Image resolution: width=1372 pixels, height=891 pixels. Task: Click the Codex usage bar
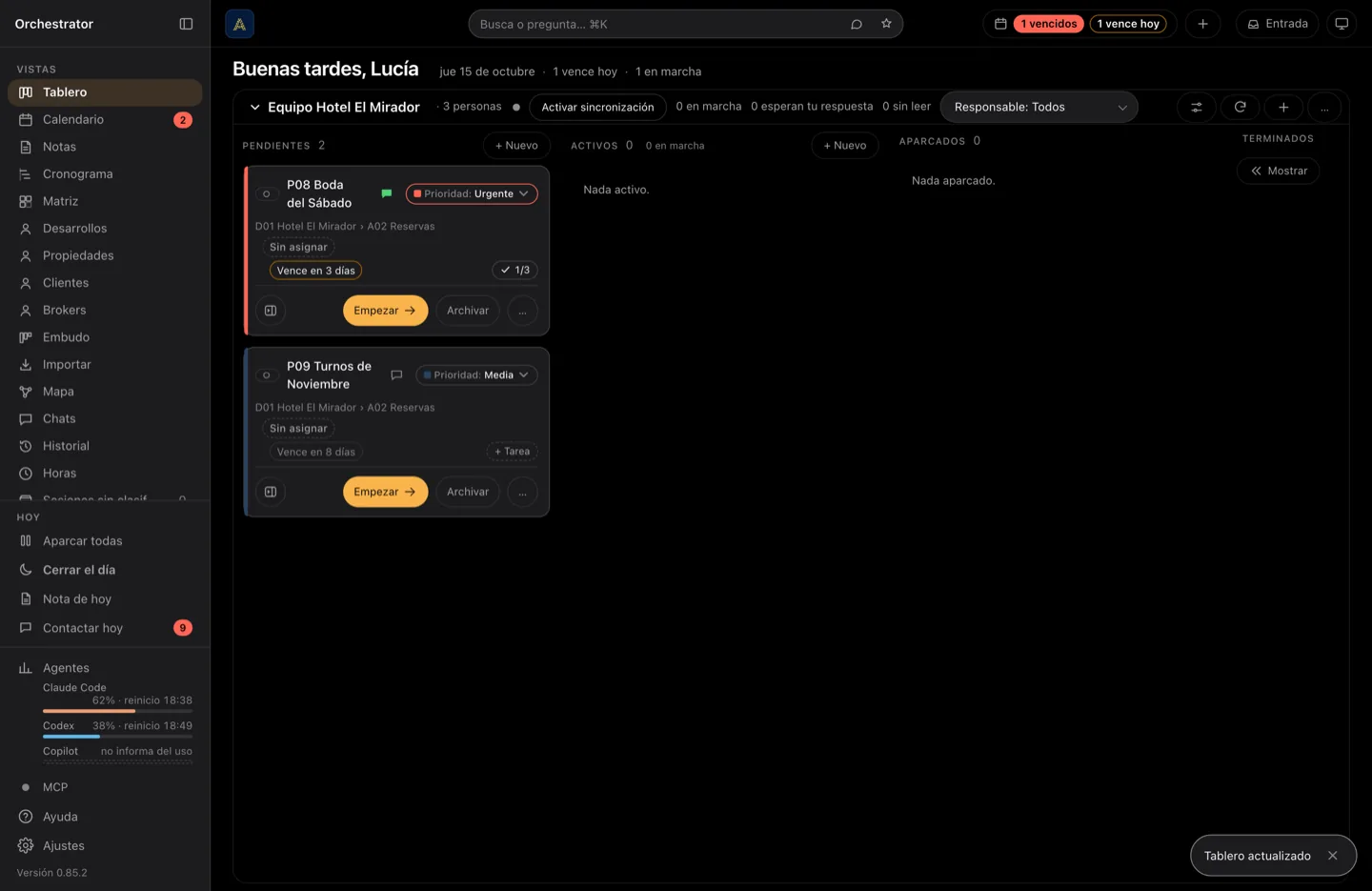[x=117, y=737]
